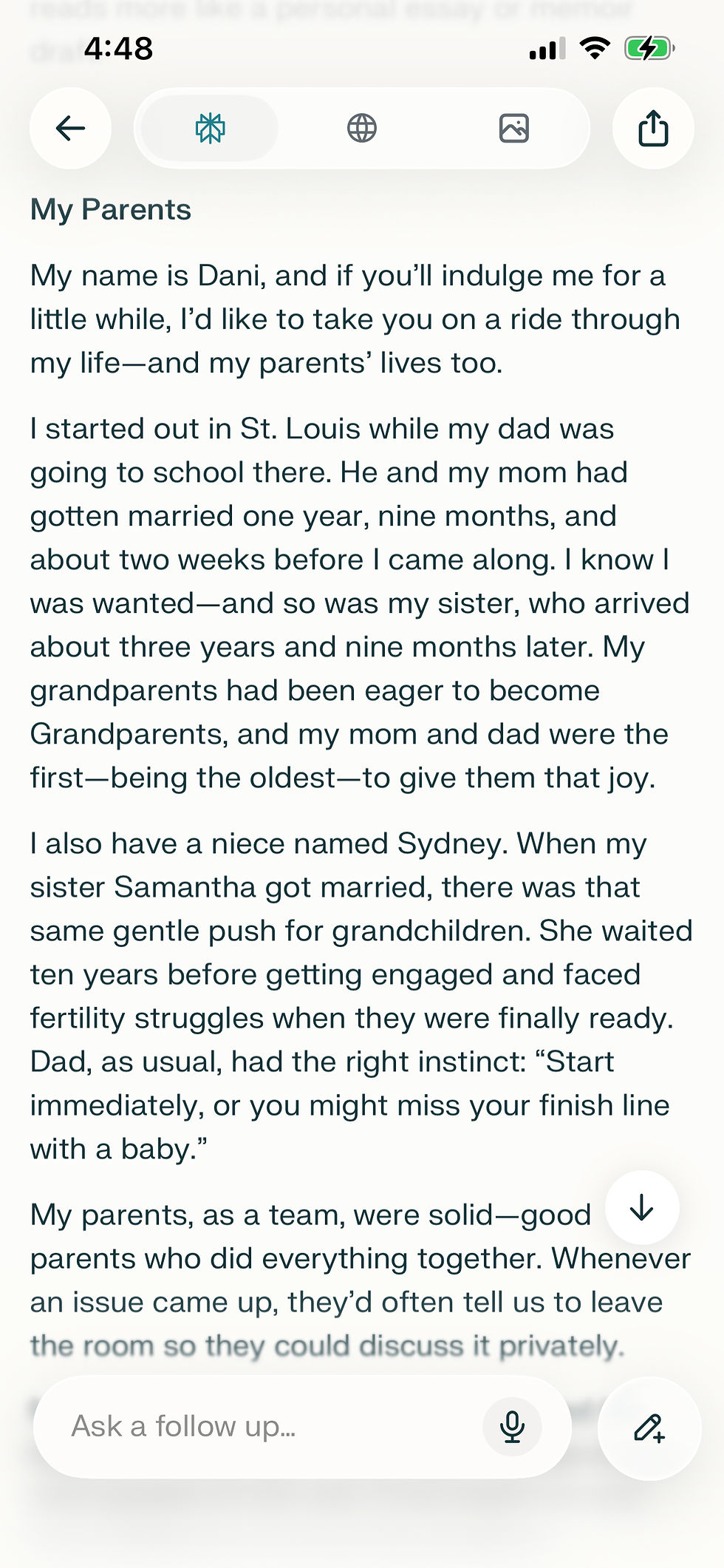
Task: Jump to bottom with the down arrow button
Action: point(641,1207)
